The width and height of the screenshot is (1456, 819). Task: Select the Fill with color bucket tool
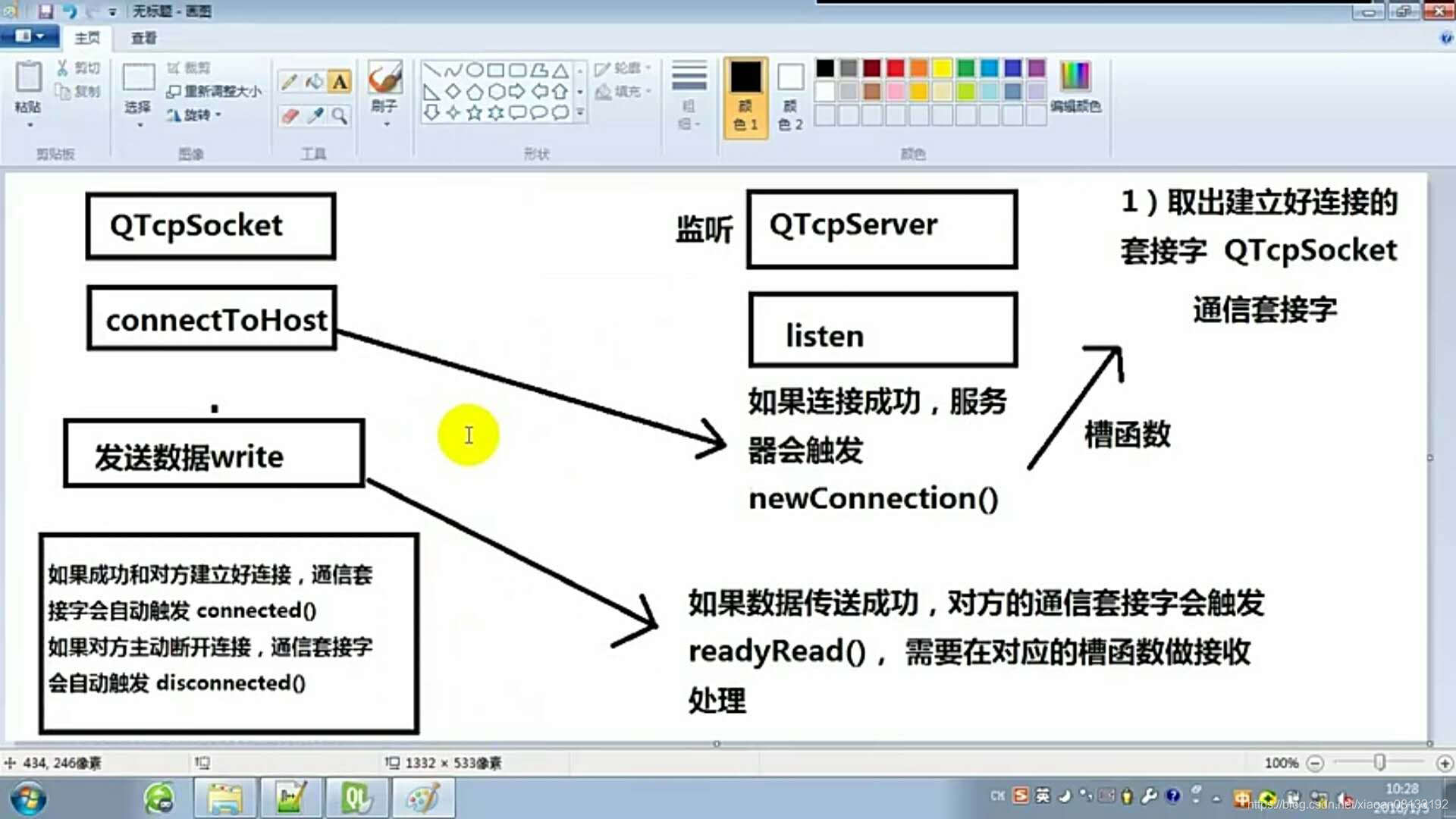(x=314, y=81)
